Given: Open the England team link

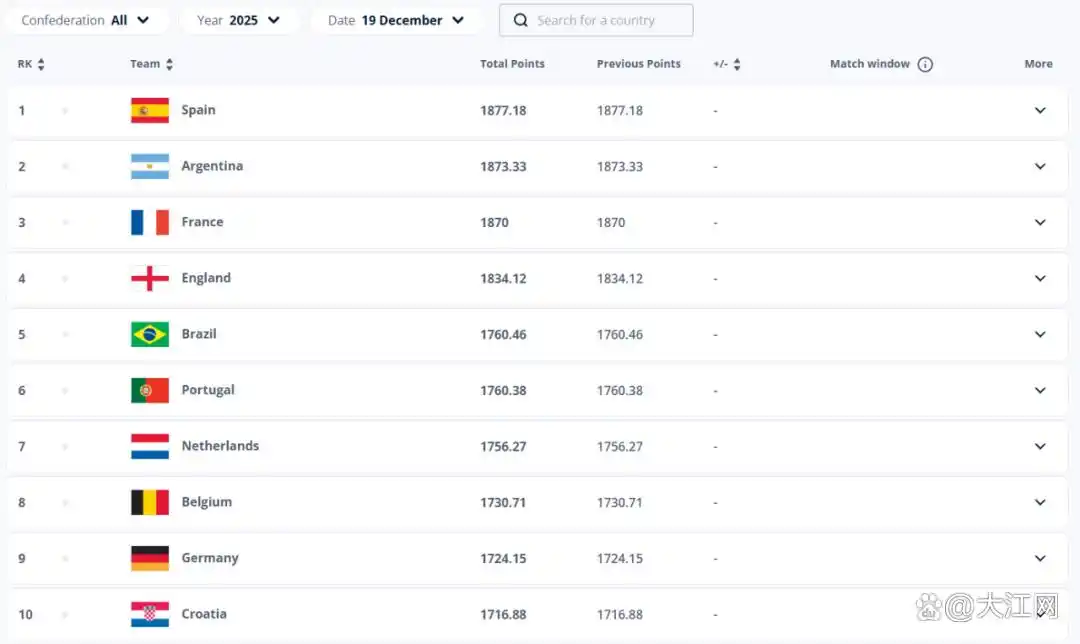Looking at the screenshot, I should point(206,278).
